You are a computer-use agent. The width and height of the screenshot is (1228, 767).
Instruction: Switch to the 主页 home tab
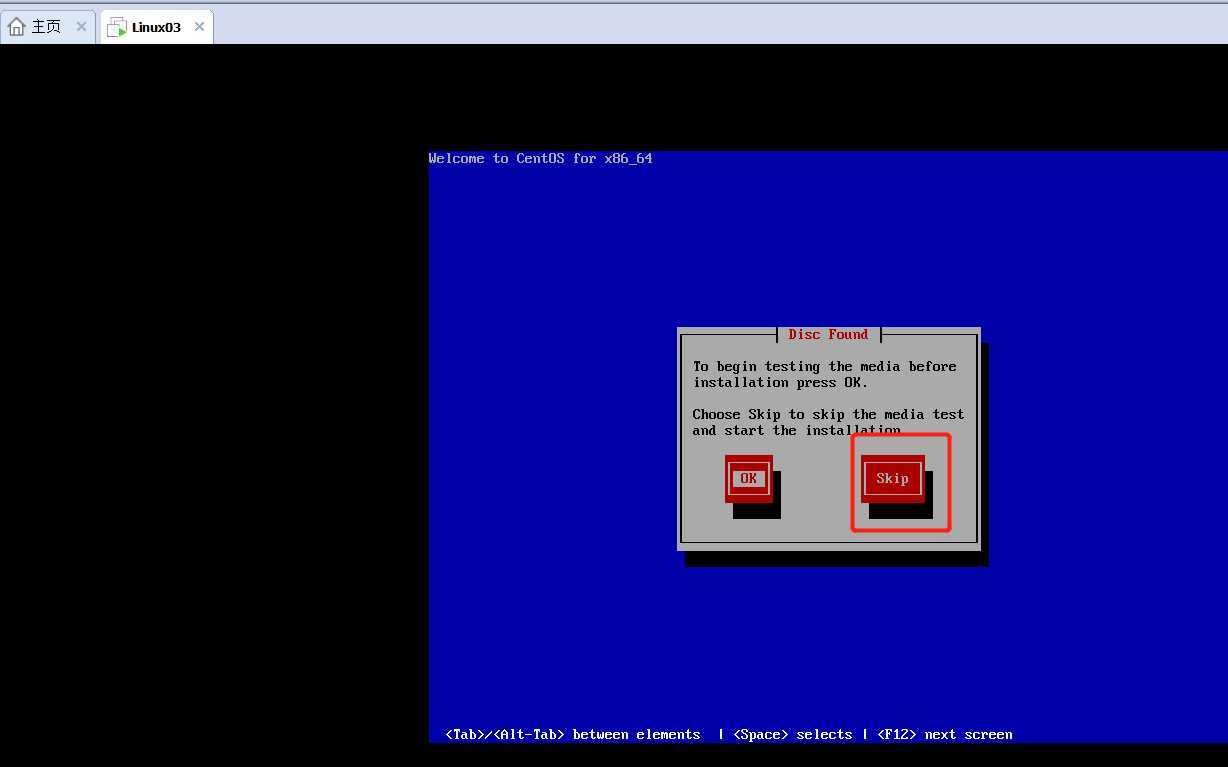tap(47, 27)
